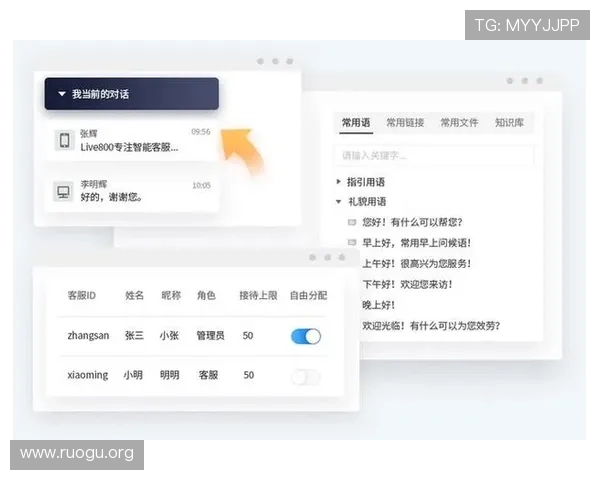Enable 自由分配 toggle for xiaoming
The width and height of the screenshot is (600, 480).
click(306, 377)
